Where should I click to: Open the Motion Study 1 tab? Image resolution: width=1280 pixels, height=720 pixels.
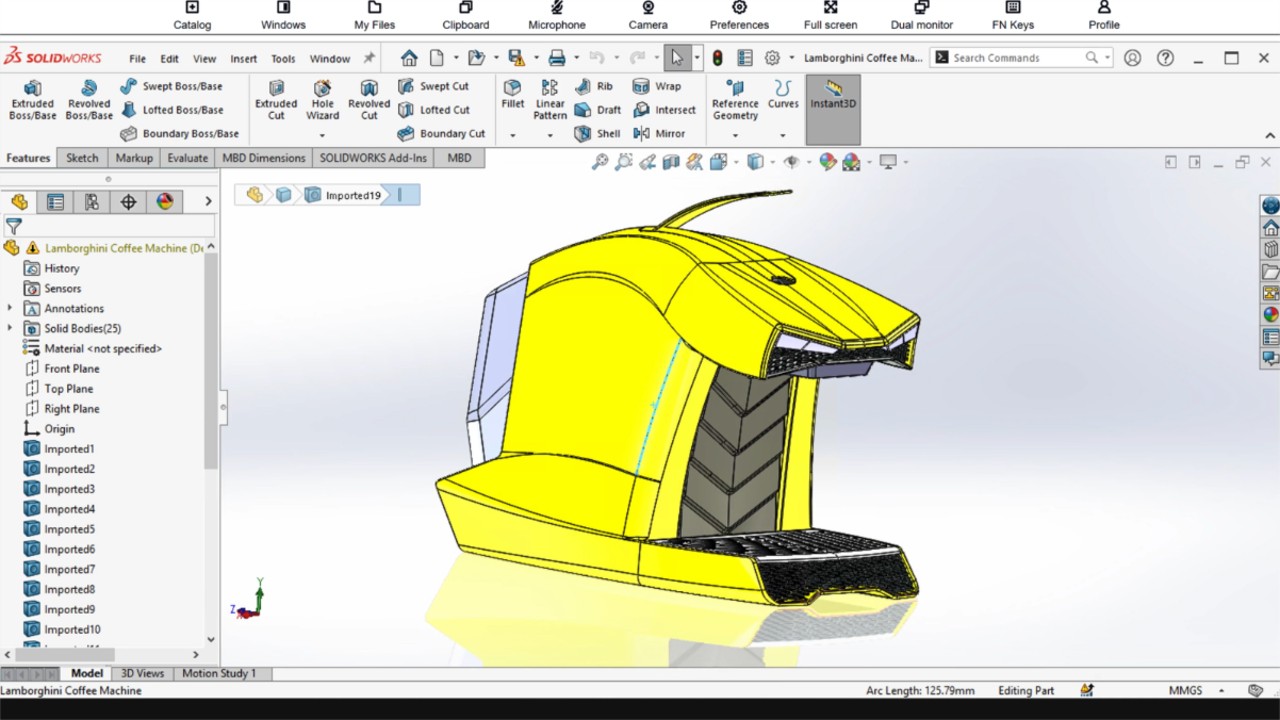219,673
